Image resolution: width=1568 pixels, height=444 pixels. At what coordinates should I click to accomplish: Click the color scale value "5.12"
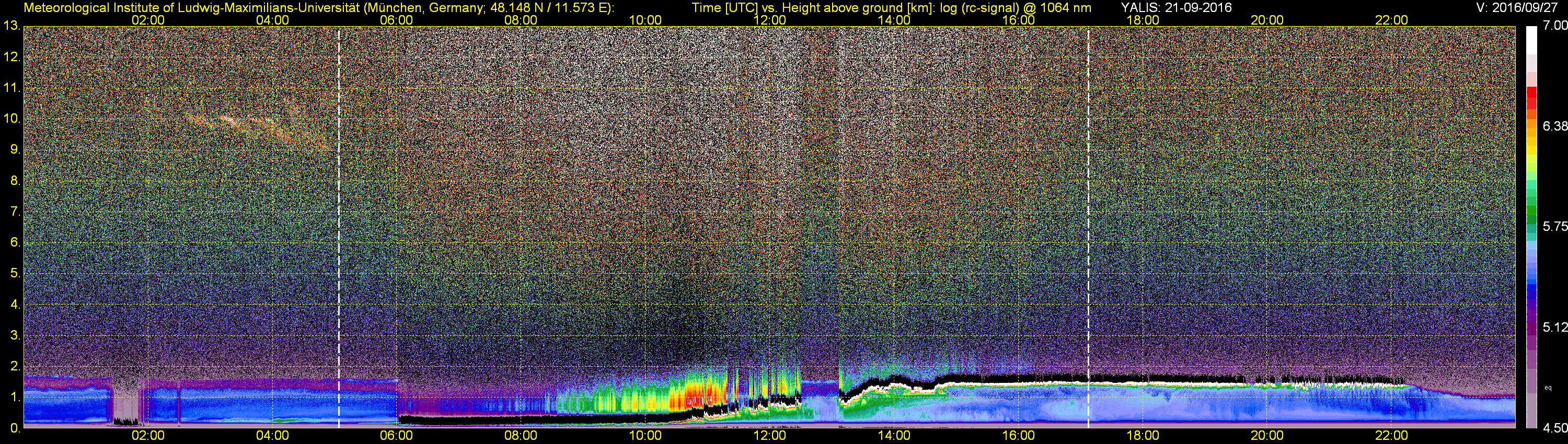point(1555,327)
